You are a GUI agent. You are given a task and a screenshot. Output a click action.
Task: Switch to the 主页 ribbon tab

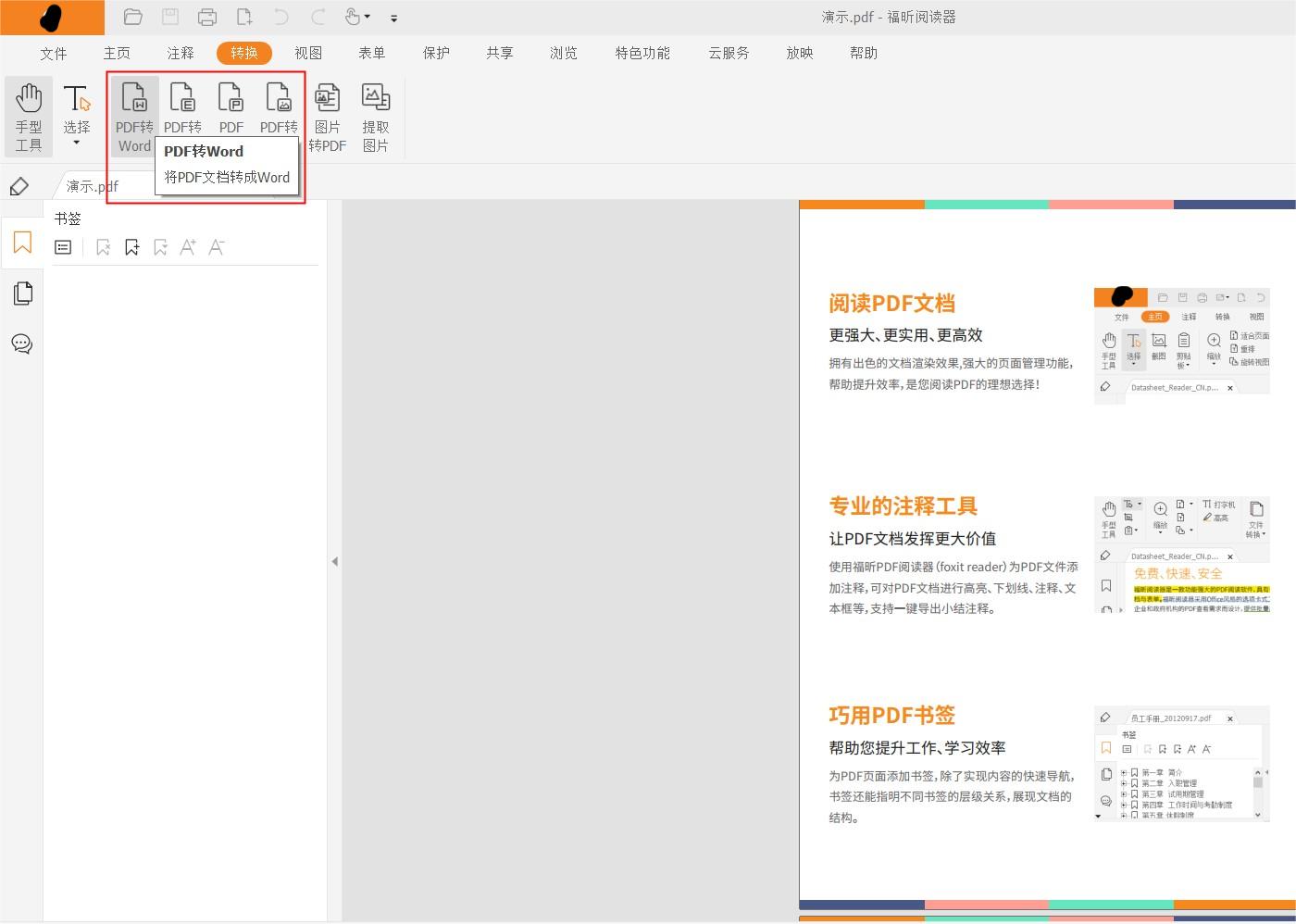point(117,53)
